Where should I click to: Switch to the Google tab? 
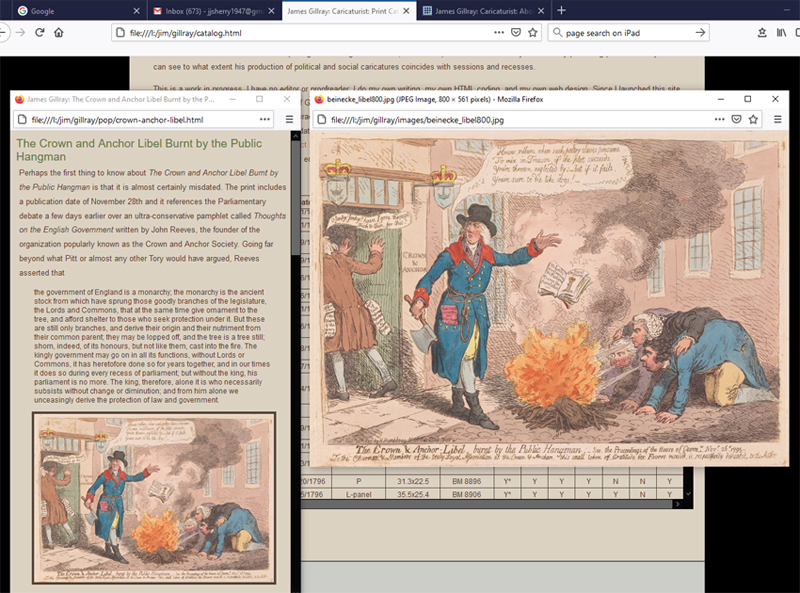tap(70, 10)
